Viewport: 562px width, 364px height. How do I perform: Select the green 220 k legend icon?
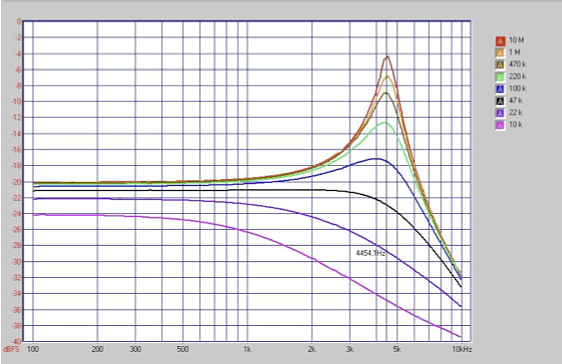[500, 77]
